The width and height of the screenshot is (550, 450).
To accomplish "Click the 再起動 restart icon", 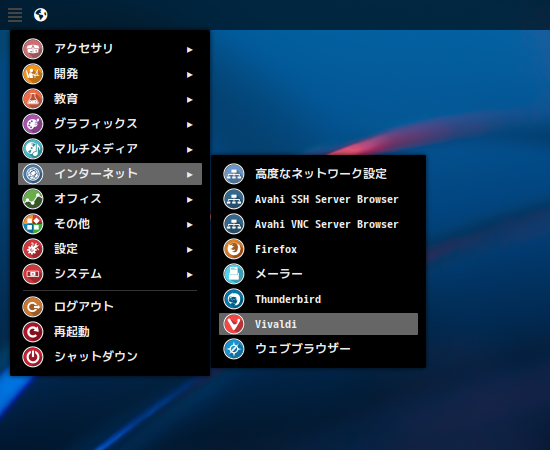I will (33, 332).
